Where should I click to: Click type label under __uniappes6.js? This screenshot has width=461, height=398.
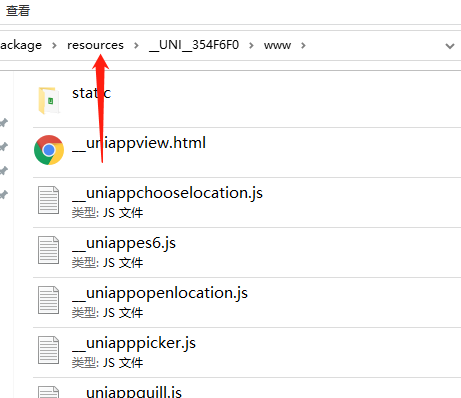click(107, 263)
